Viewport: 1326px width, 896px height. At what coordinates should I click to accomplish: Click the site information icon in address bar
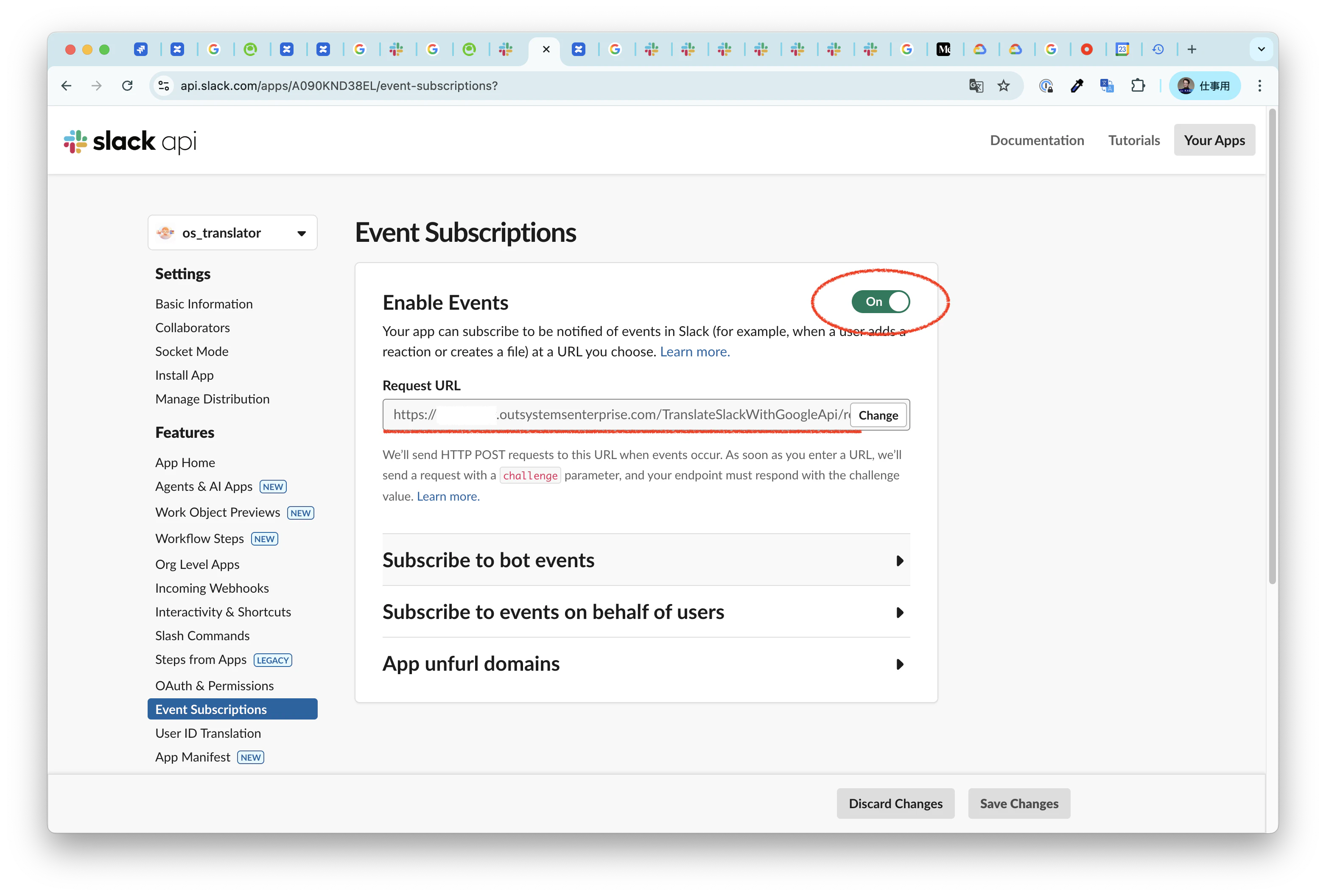click(164, 86)
